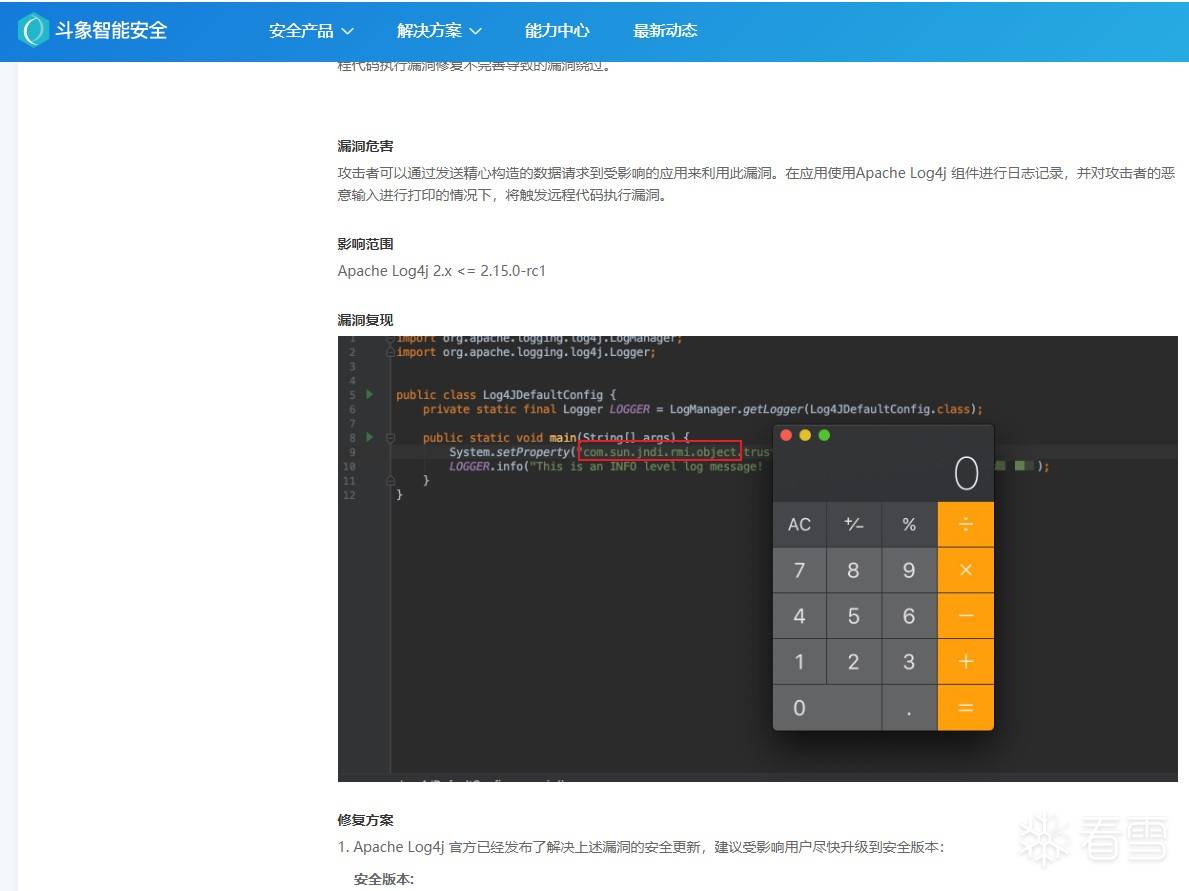1189x891 pixels.
Task: Click the 6 key on the calculator
Action: point(909,616)
